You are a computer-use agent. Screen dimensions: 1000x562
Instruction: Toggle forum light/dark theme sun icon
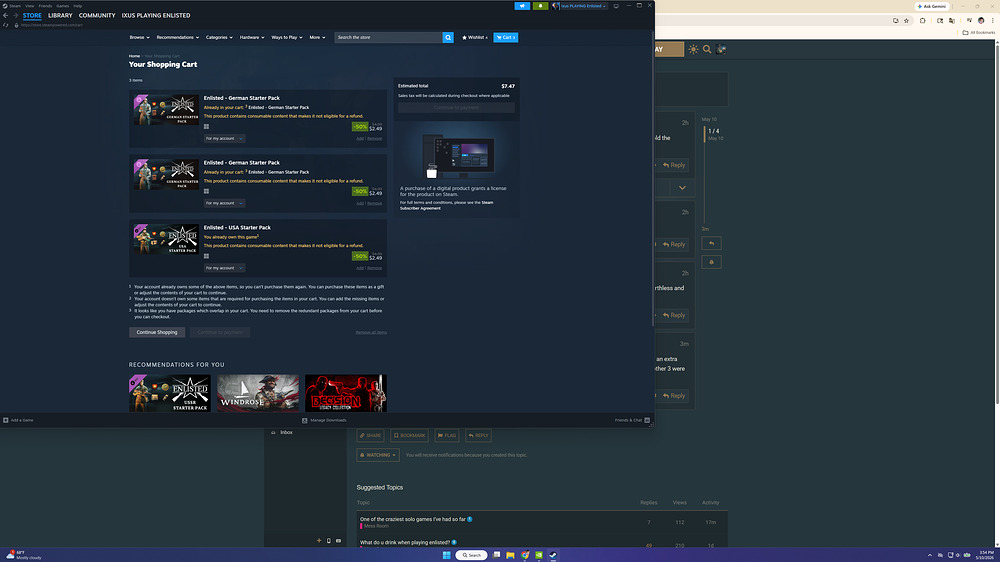tap(693, 49)
